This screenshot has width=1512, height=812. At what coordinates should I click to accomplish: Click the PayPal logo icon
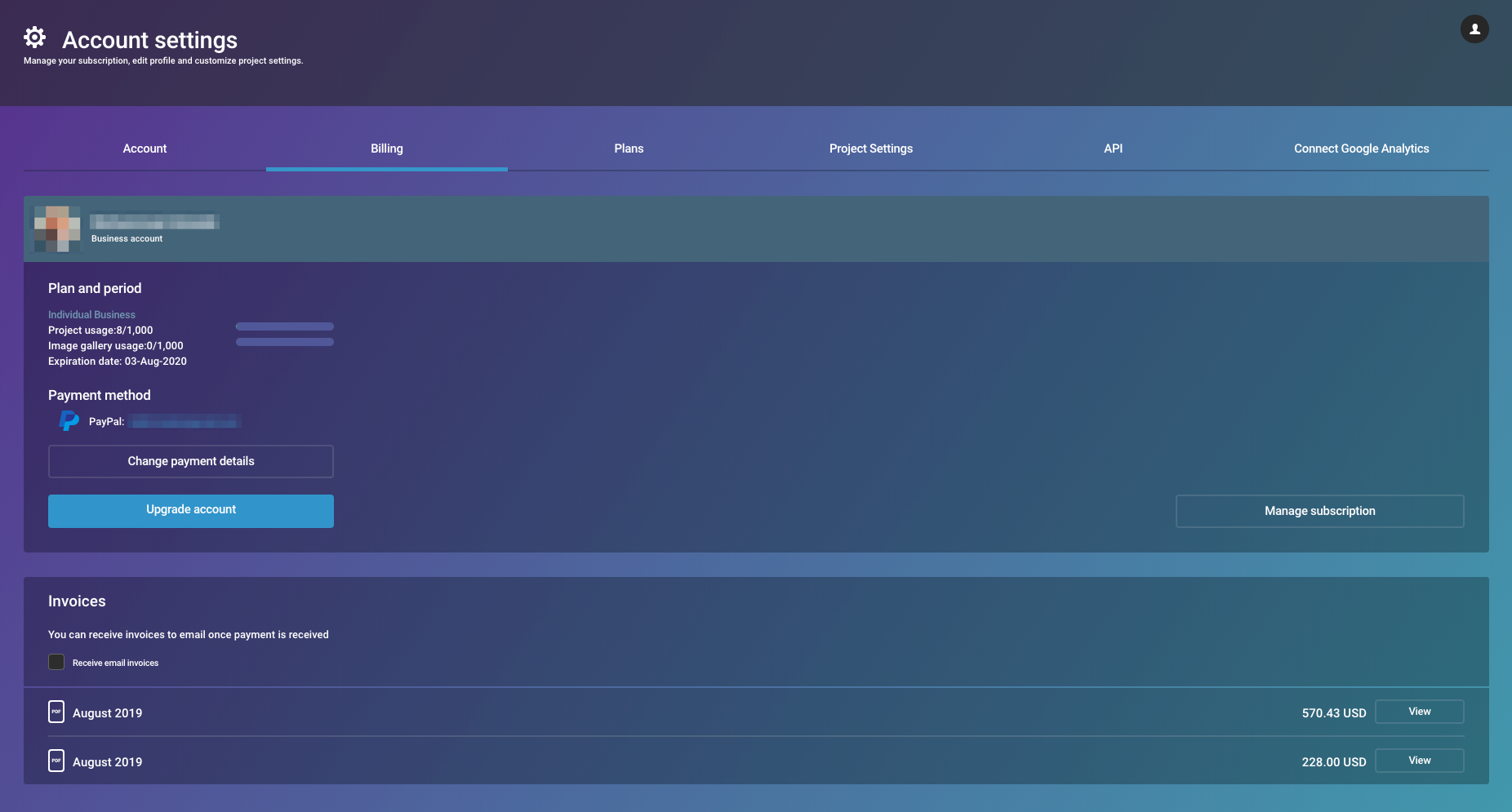[69, 421]
